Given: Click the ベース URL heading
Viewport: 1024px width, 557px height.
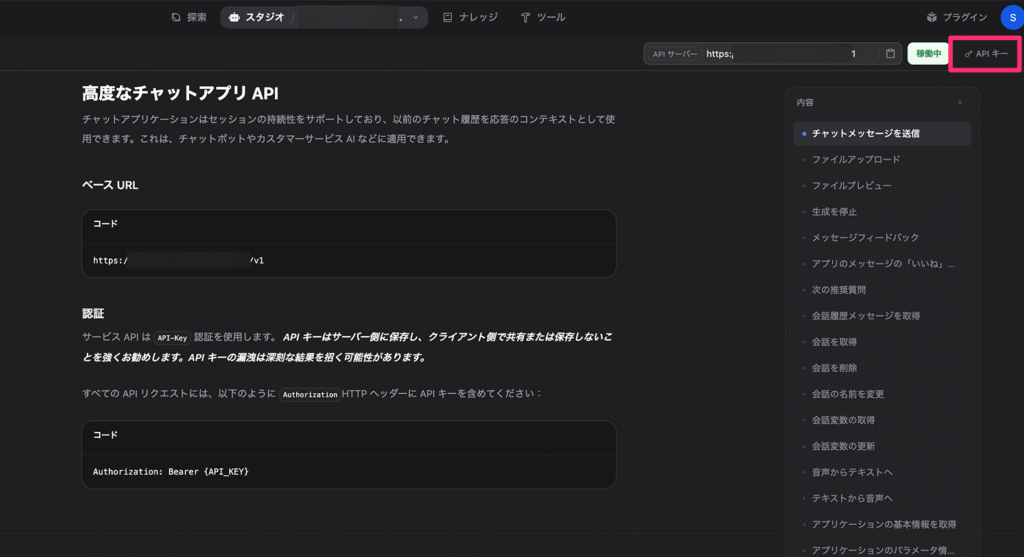Looking at the screenshot, I should (x=110, y=185).
